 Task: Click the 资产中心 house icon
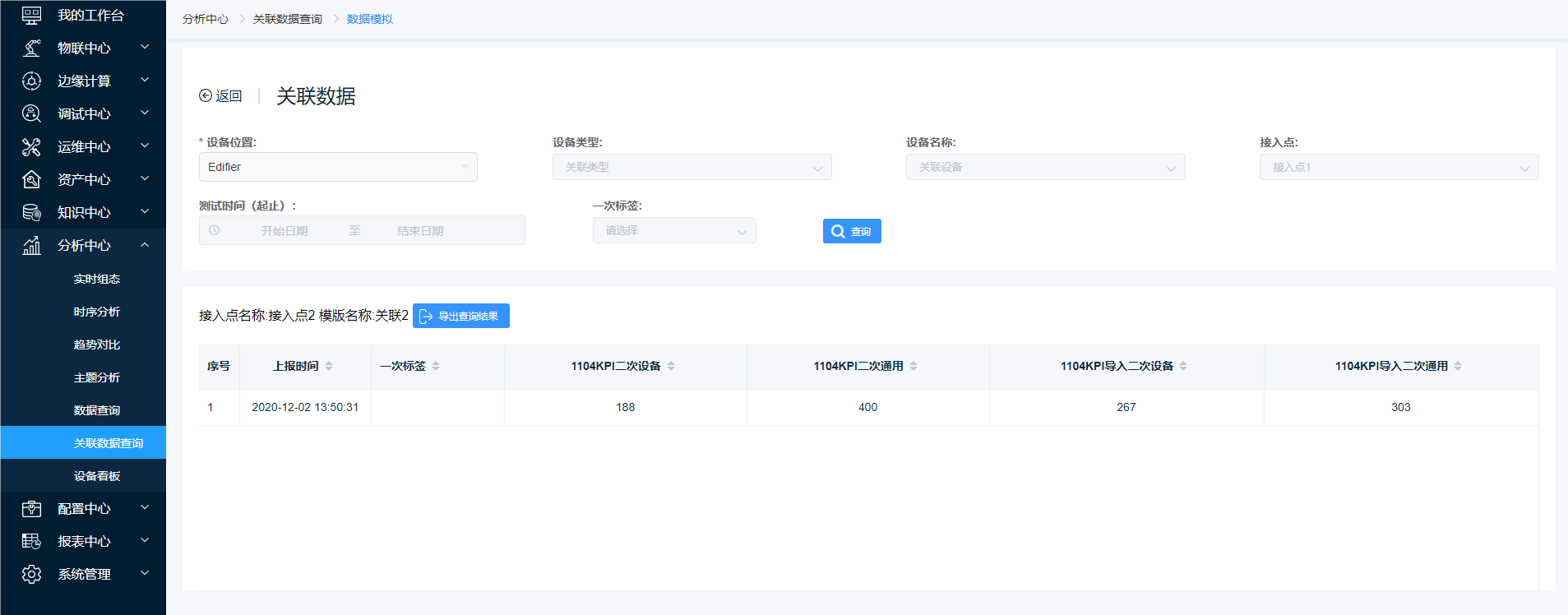coord(31,179)
